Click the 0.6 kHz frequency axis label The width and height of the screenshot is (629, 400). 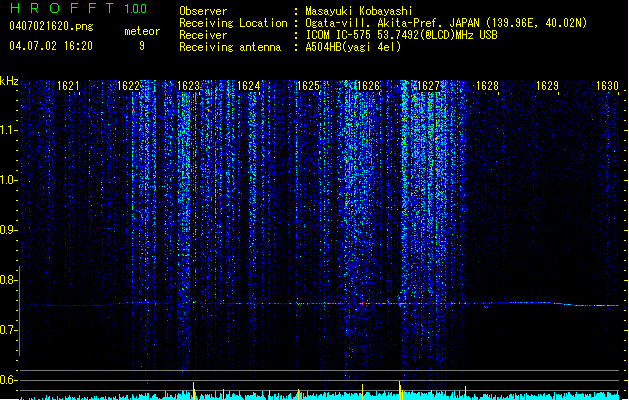coord(9,380)
